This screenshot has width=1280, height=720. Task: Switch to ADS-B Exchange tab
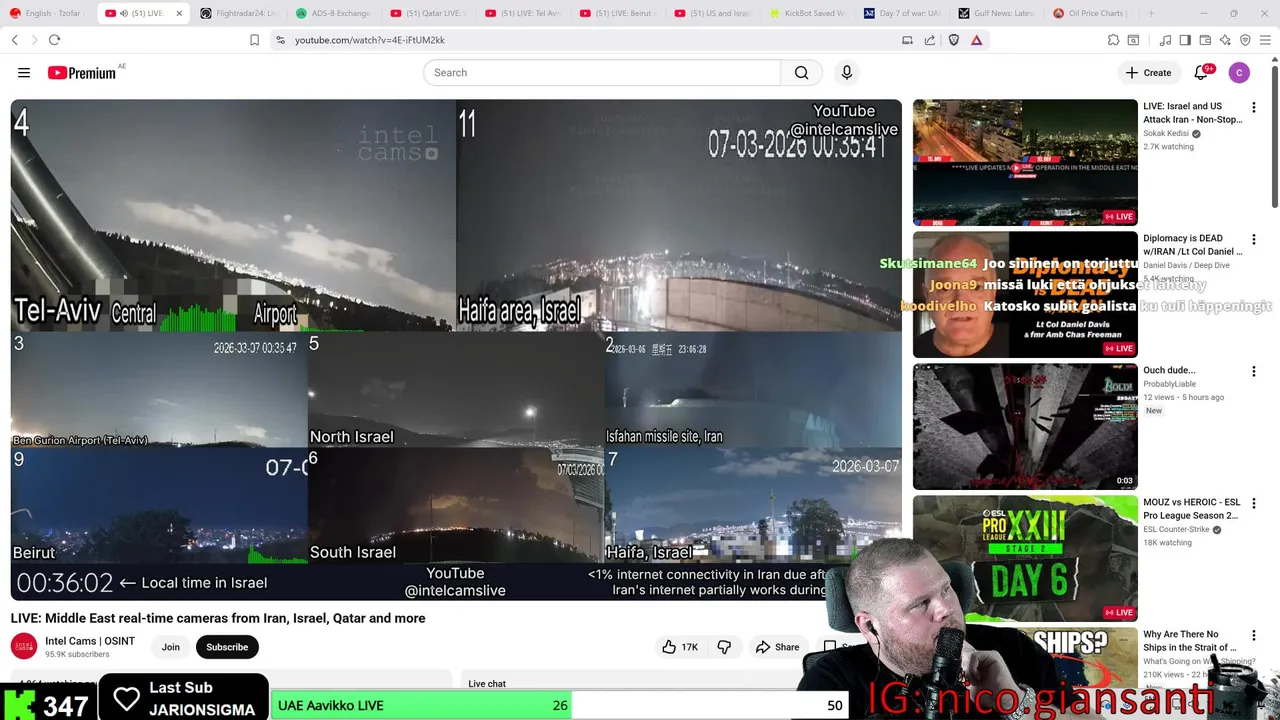[x=334, y=13]
